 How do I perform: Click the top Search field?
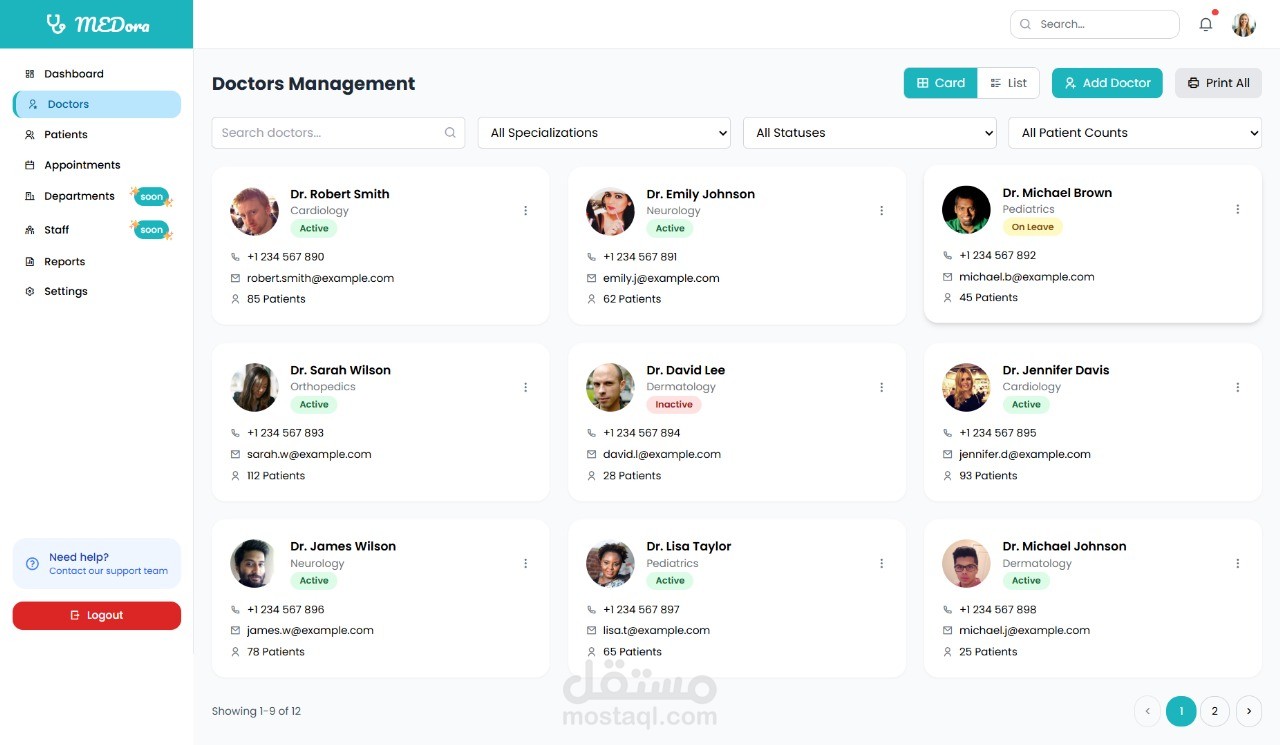(x=1094, y=24)
